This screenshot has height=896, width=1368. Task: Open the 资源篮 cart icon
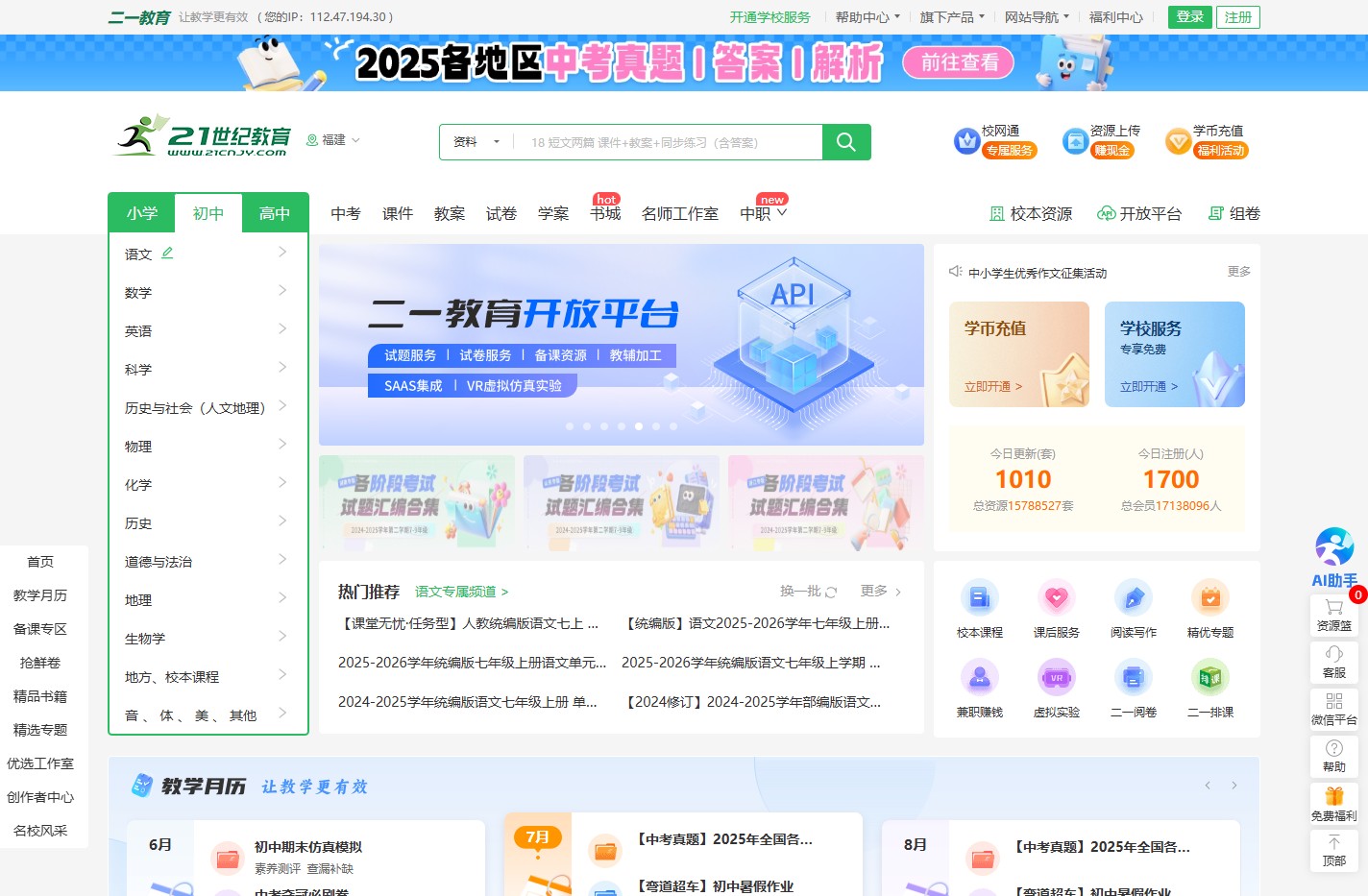pyautogui.click(x=1334, y=615)
